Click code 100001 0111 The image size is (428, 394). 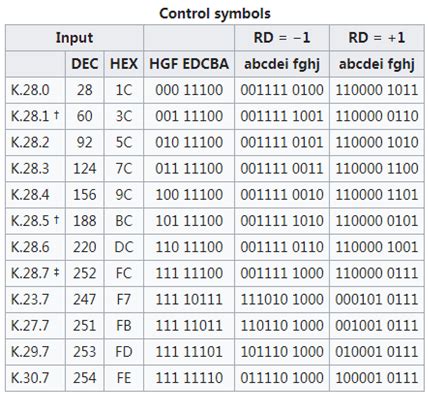click(x=377, y=378)
